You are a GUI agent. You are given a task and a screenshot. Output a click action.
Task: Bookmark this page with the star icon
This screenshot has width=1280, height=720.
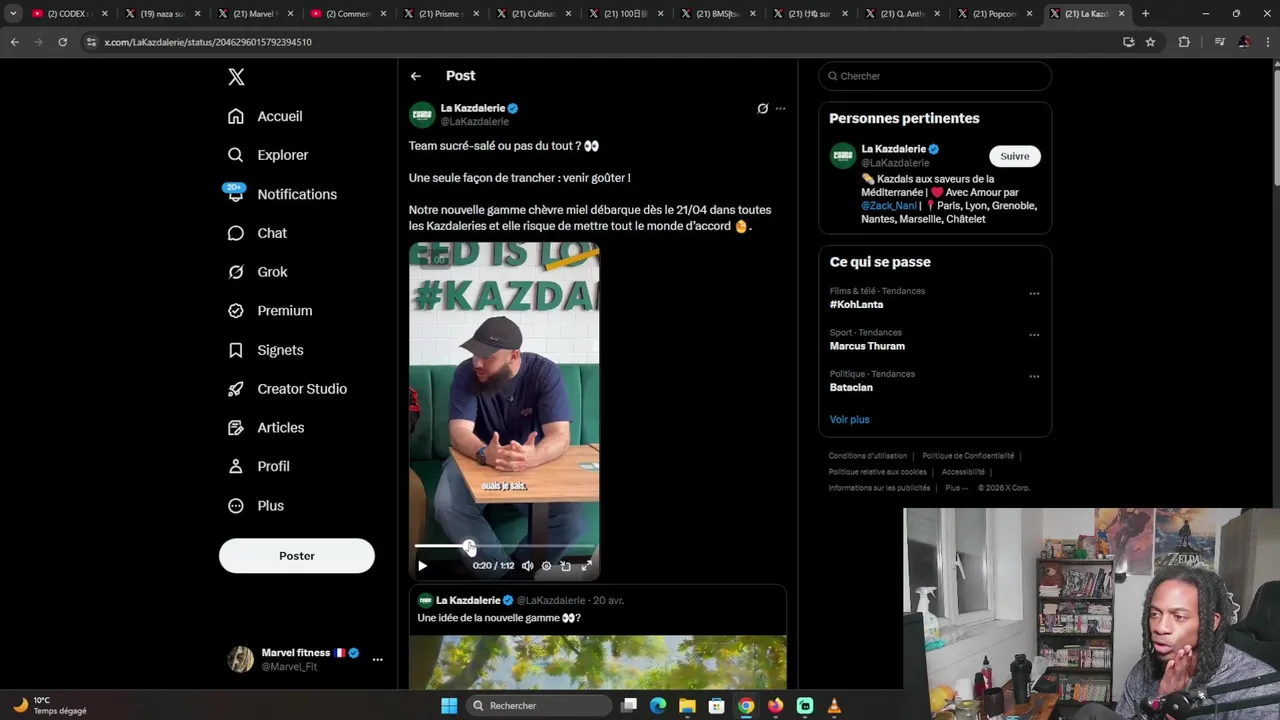click(1150, 42)
